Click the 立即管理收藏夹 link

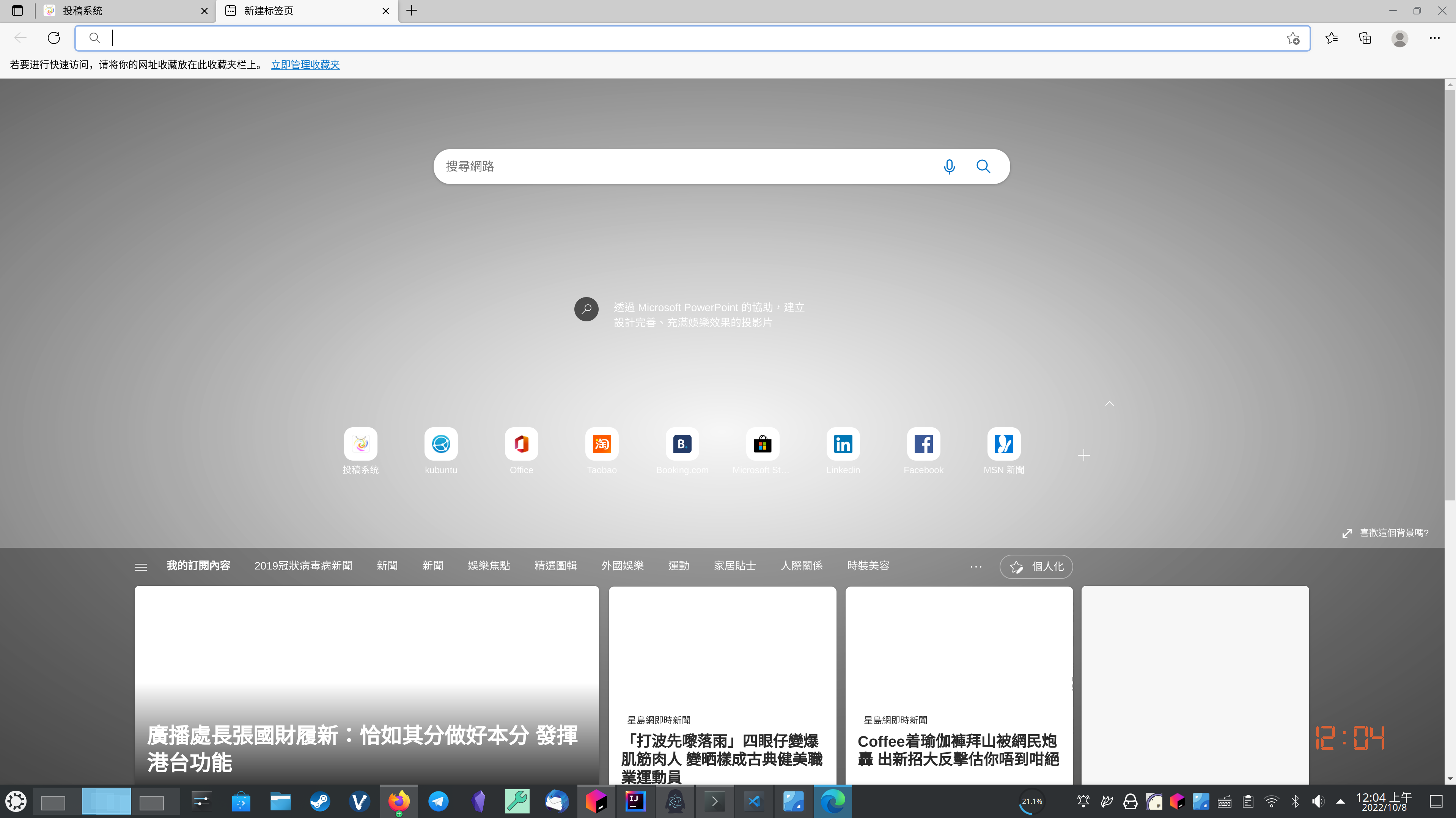click(x=305, y=64)
